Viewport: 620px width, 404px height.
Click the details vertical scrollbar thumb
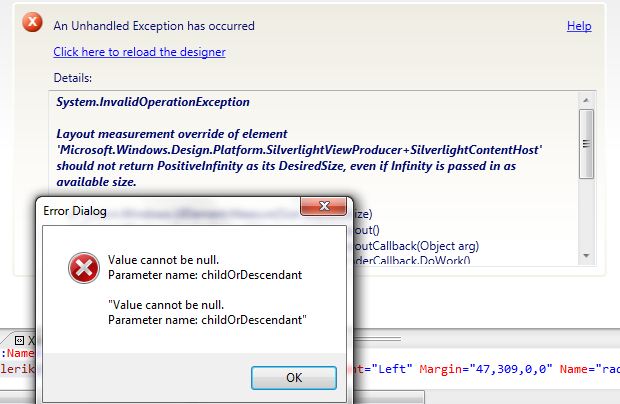coord(586,136)
